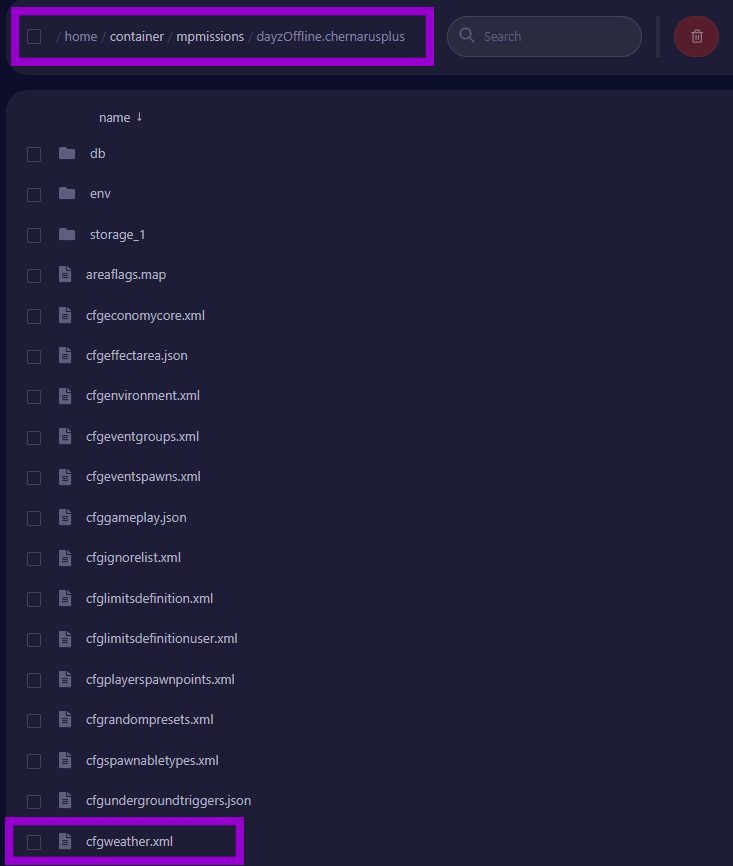The width and height of the screenshot is (733, 866).
Task: Open the db folder icon
Action: pos(66,153)
